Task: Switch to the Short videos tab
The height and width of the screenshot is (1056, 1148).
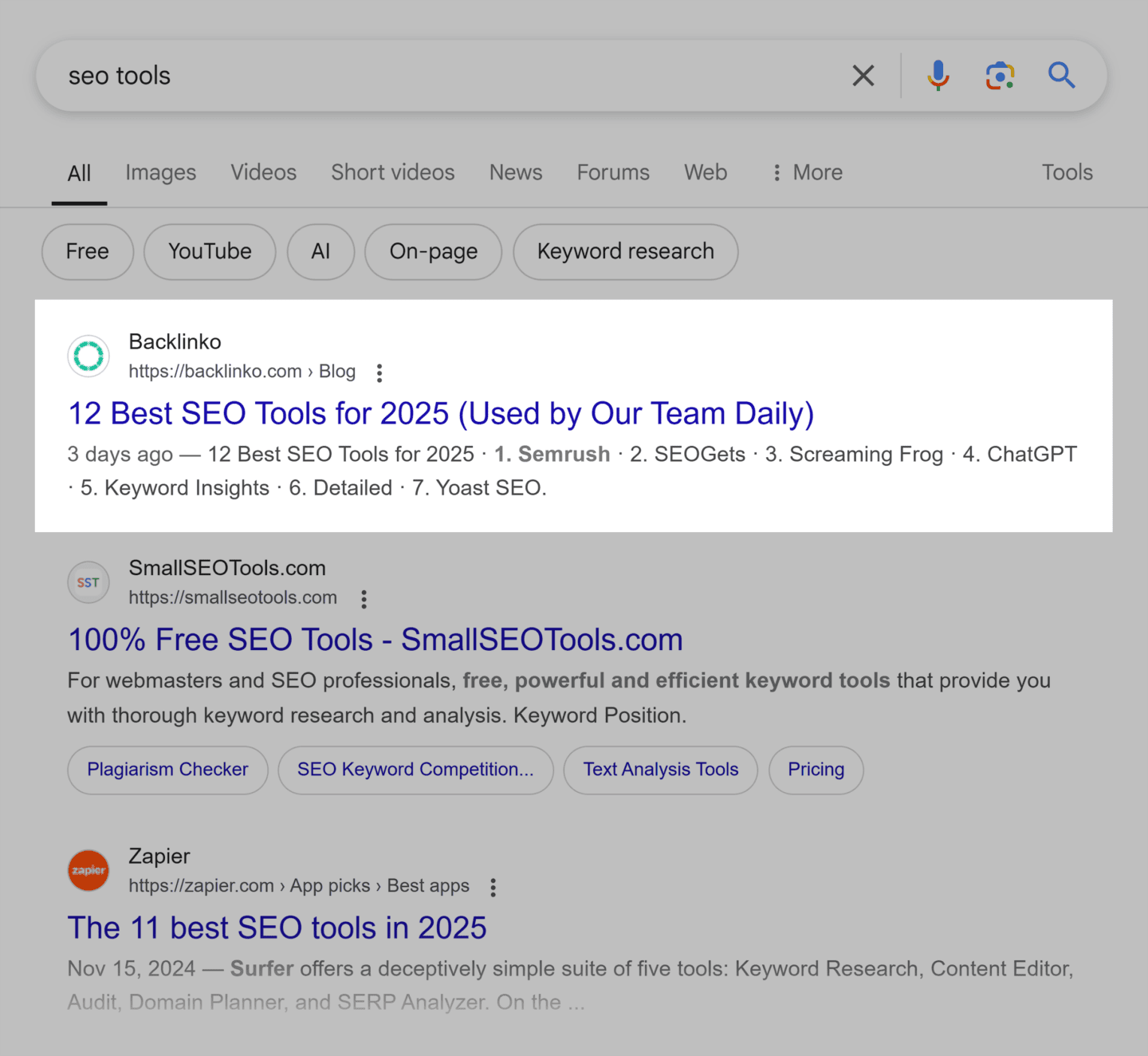Action: [392, 172]
